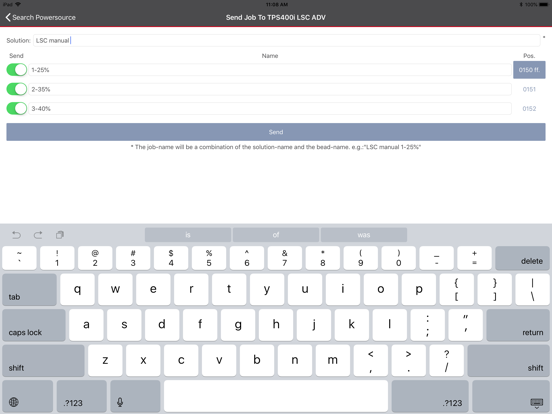
Task: Tap the tilde backtick key
Action: point(19,258)
